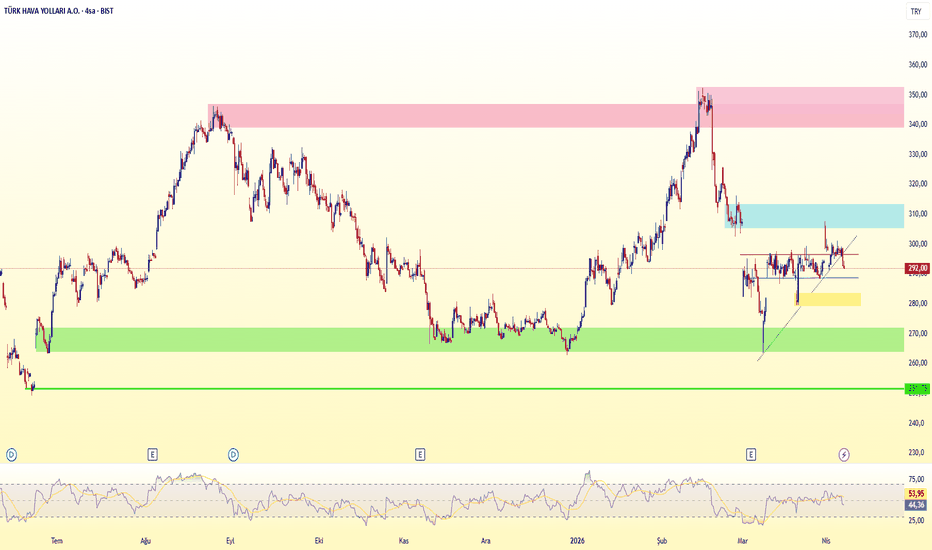This screenshot has width=932, height=550.
Task: Click the Şub label on time axis
Action: (662, 540)
